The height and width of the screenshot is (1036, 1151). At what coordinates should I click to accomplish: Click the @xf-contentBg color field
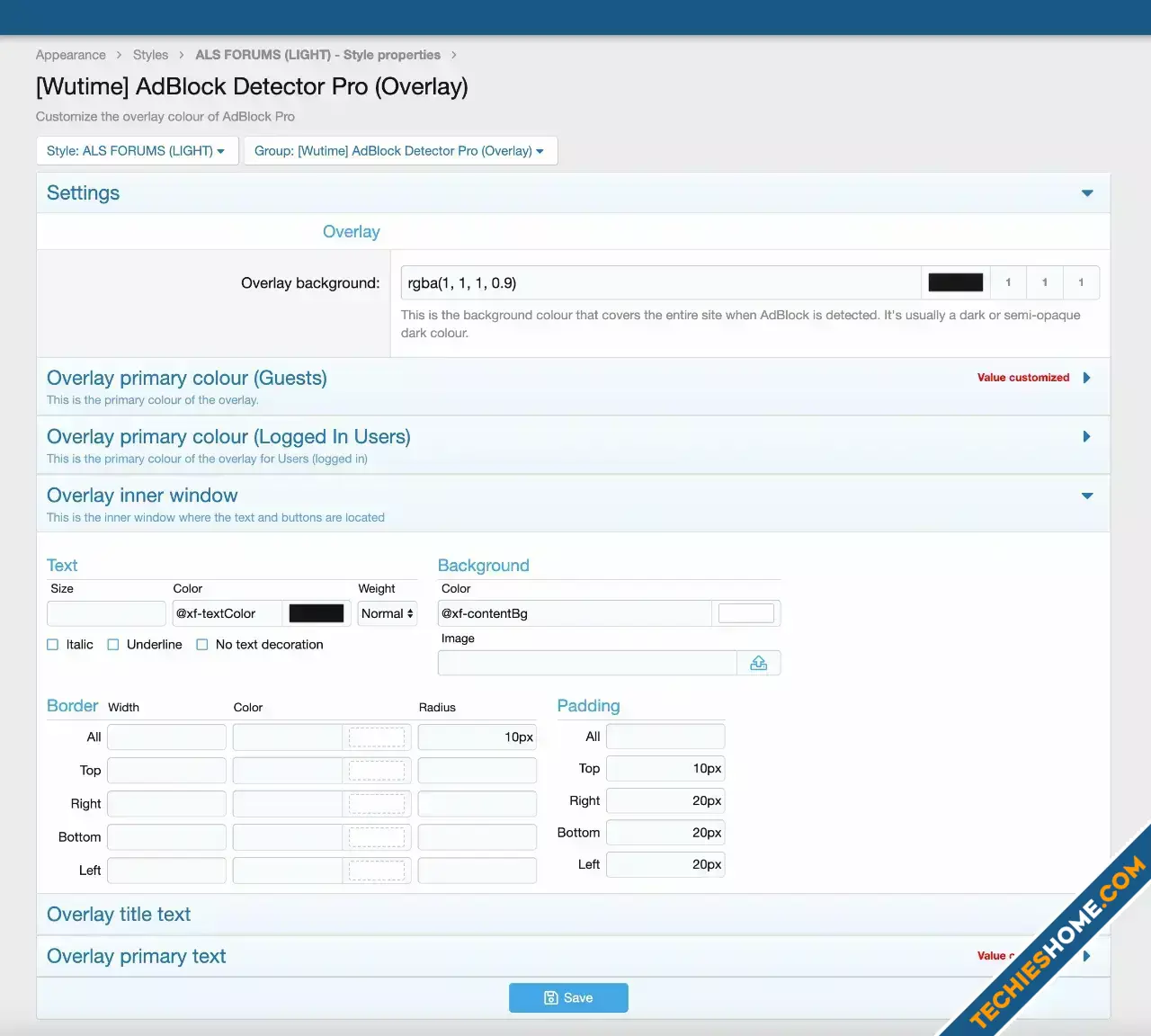[x=575, y=613]
